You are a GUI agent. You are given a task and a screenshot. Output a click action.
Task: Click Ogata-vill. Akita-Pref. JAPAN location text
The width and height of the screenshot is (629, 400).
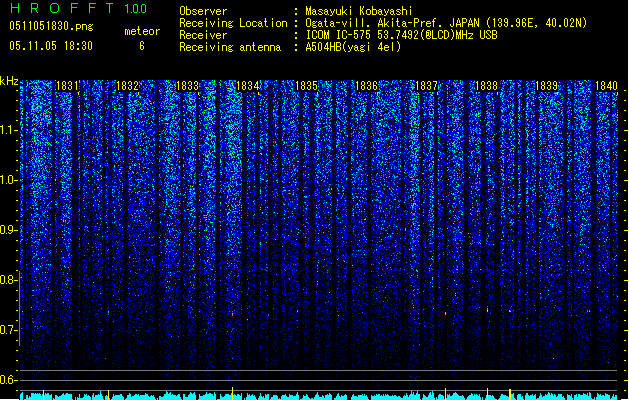(446, 23)
